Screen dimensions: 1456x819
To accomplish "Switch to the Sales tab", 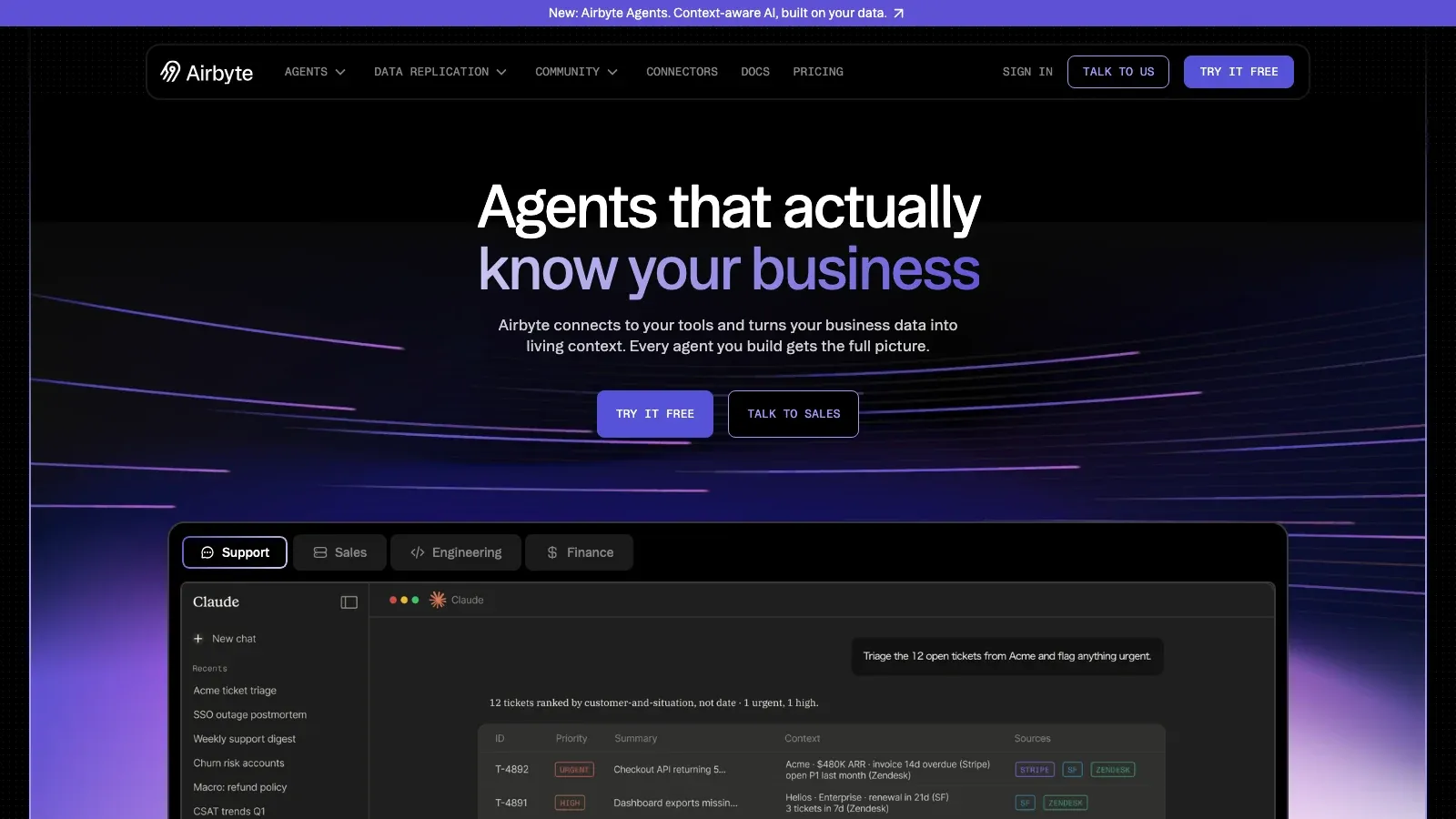I will click(x=339, y=552).
